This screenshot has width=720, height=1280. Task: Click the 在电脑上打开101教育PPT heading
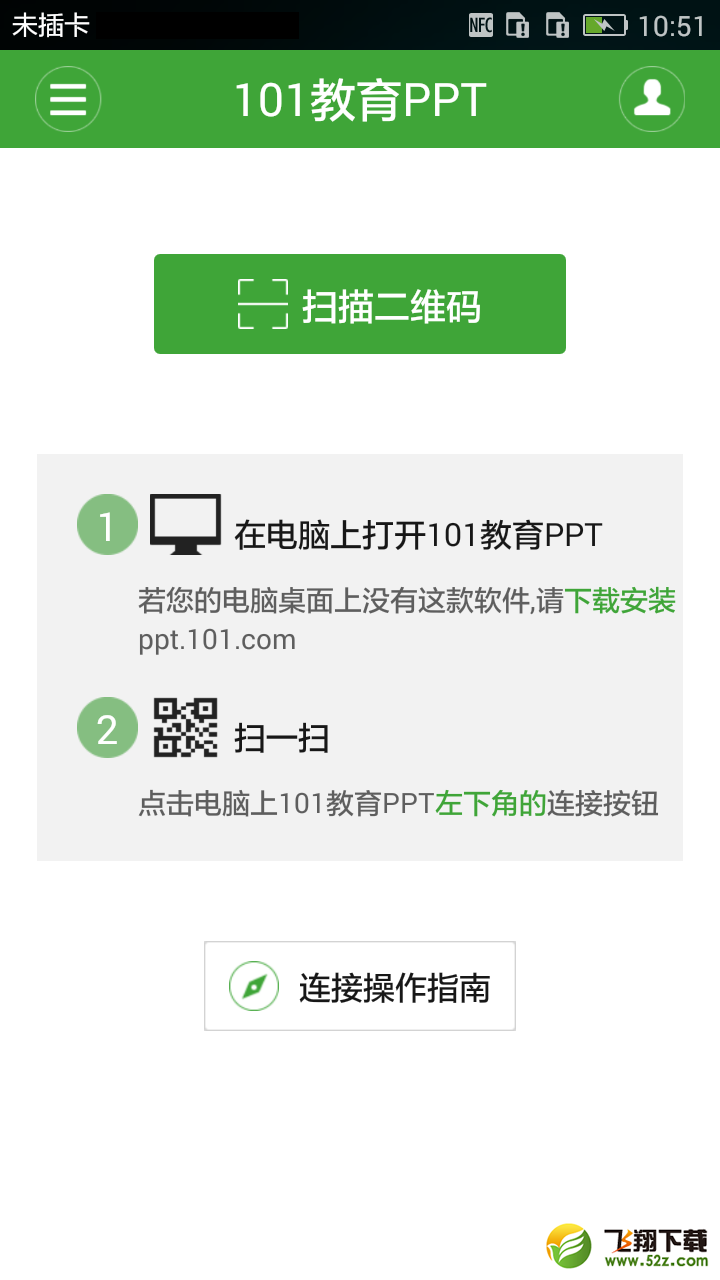[x=418, y=535]
